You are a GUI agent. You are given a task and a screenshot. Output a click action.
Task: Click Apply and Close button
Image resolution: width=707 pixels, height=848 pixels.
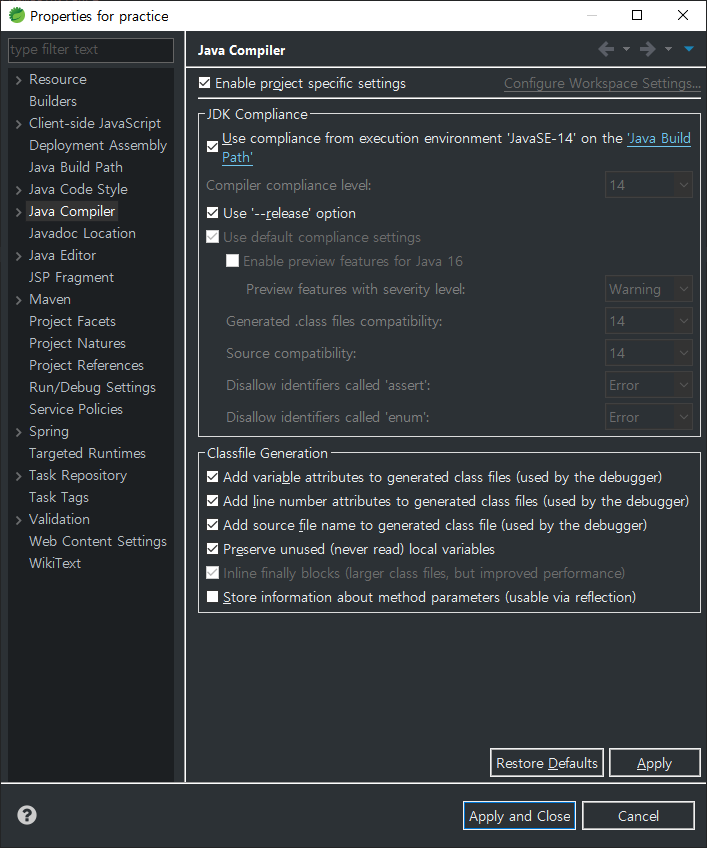coord(519,816)
